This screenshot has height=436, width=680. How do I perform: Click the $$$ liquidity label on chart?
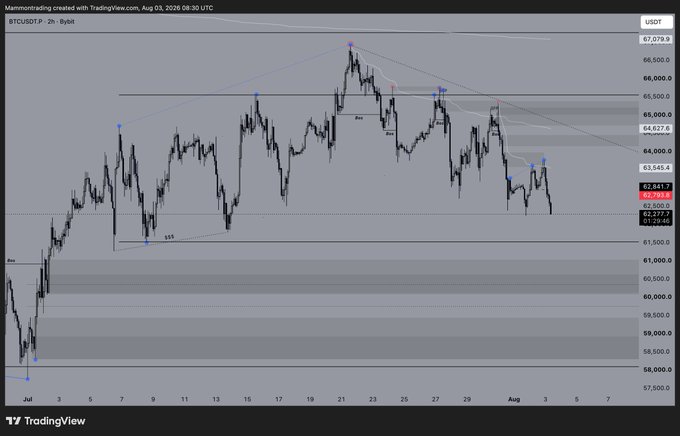click(x=170, y=237)
